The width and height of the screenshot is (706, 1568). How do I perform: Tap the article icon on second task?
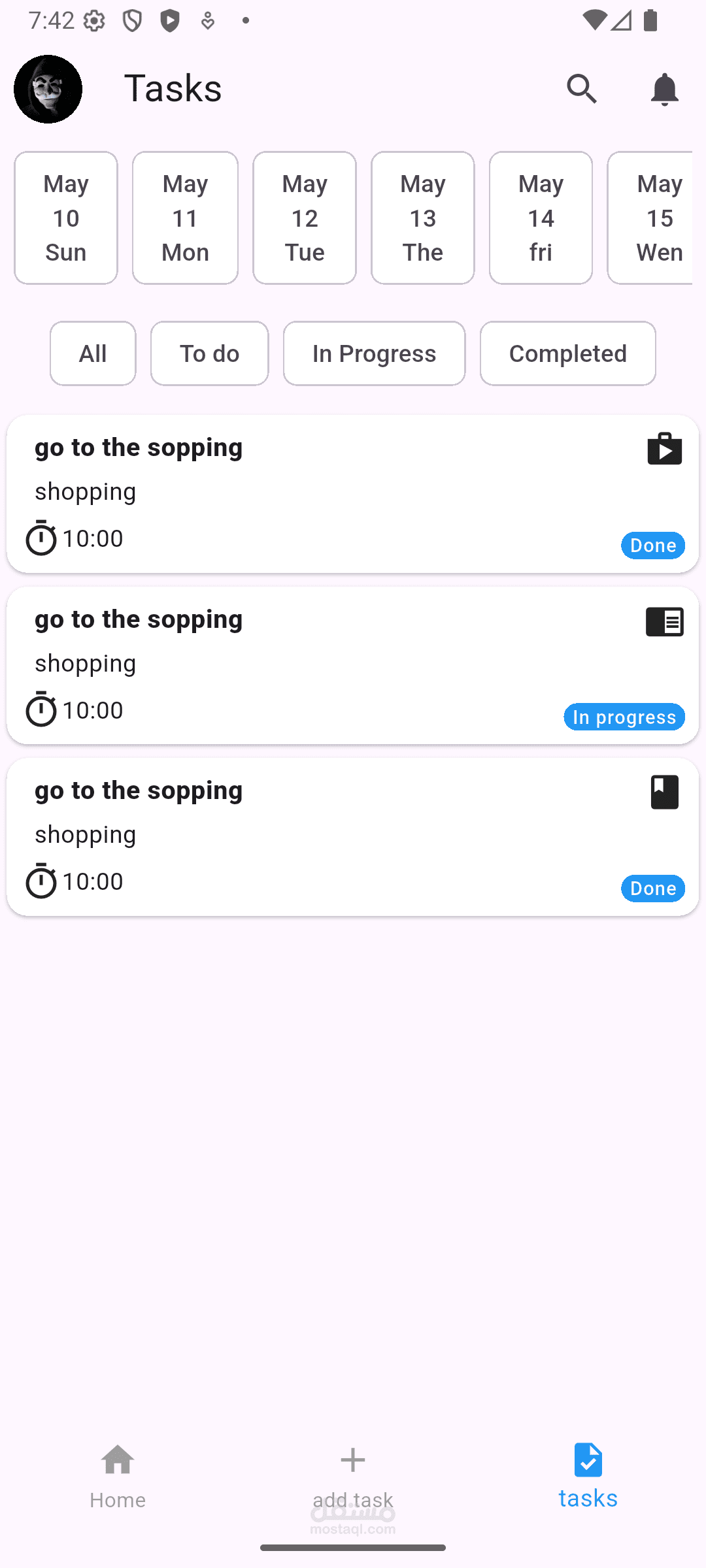click(x=664, y=621)
